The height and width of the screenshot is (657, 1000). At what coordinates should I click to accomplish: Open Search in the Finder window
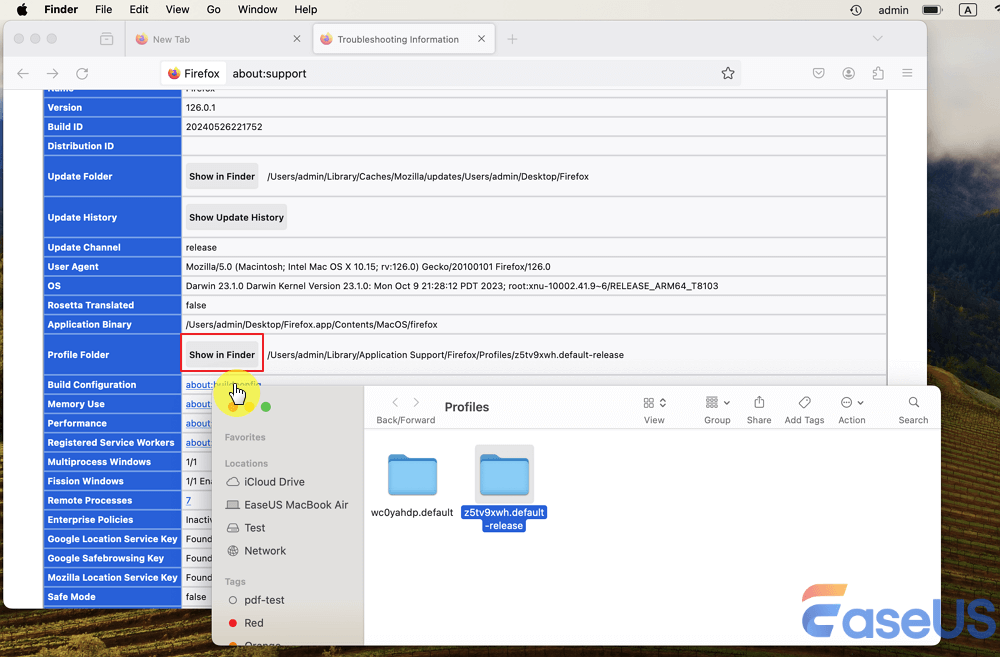click(x=913, y=403)
